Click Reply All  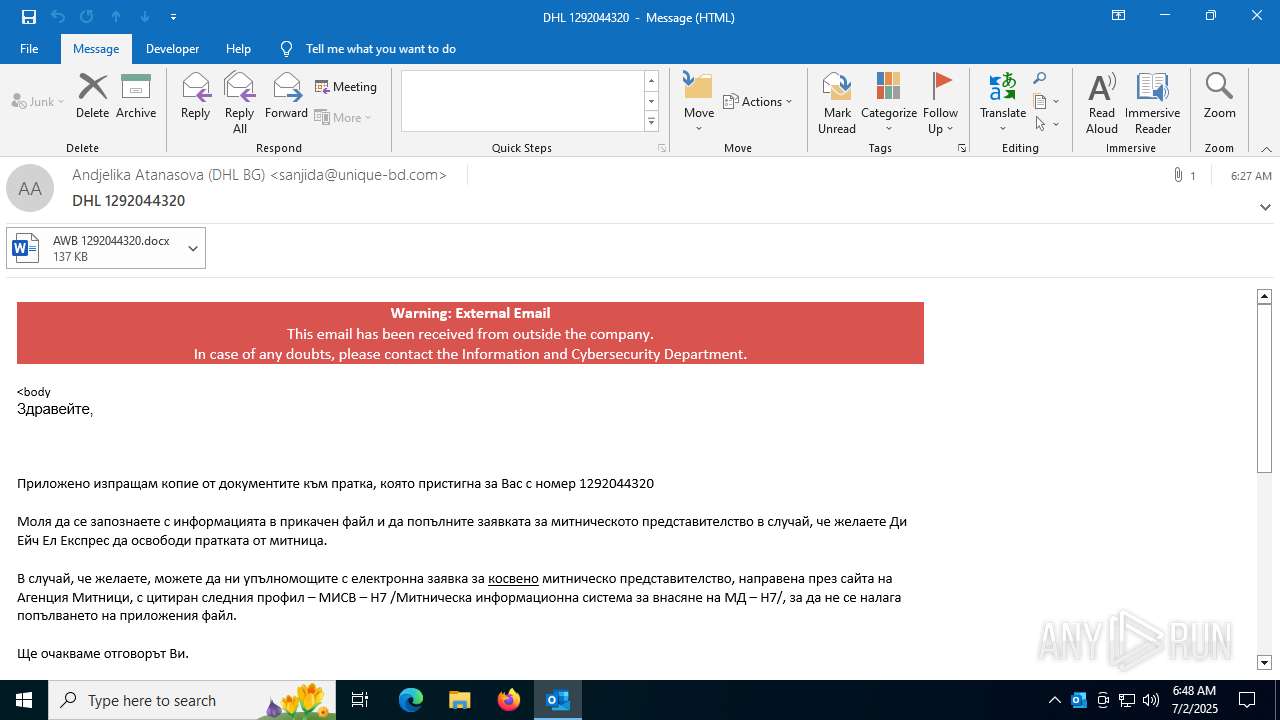tap(239, 103)
